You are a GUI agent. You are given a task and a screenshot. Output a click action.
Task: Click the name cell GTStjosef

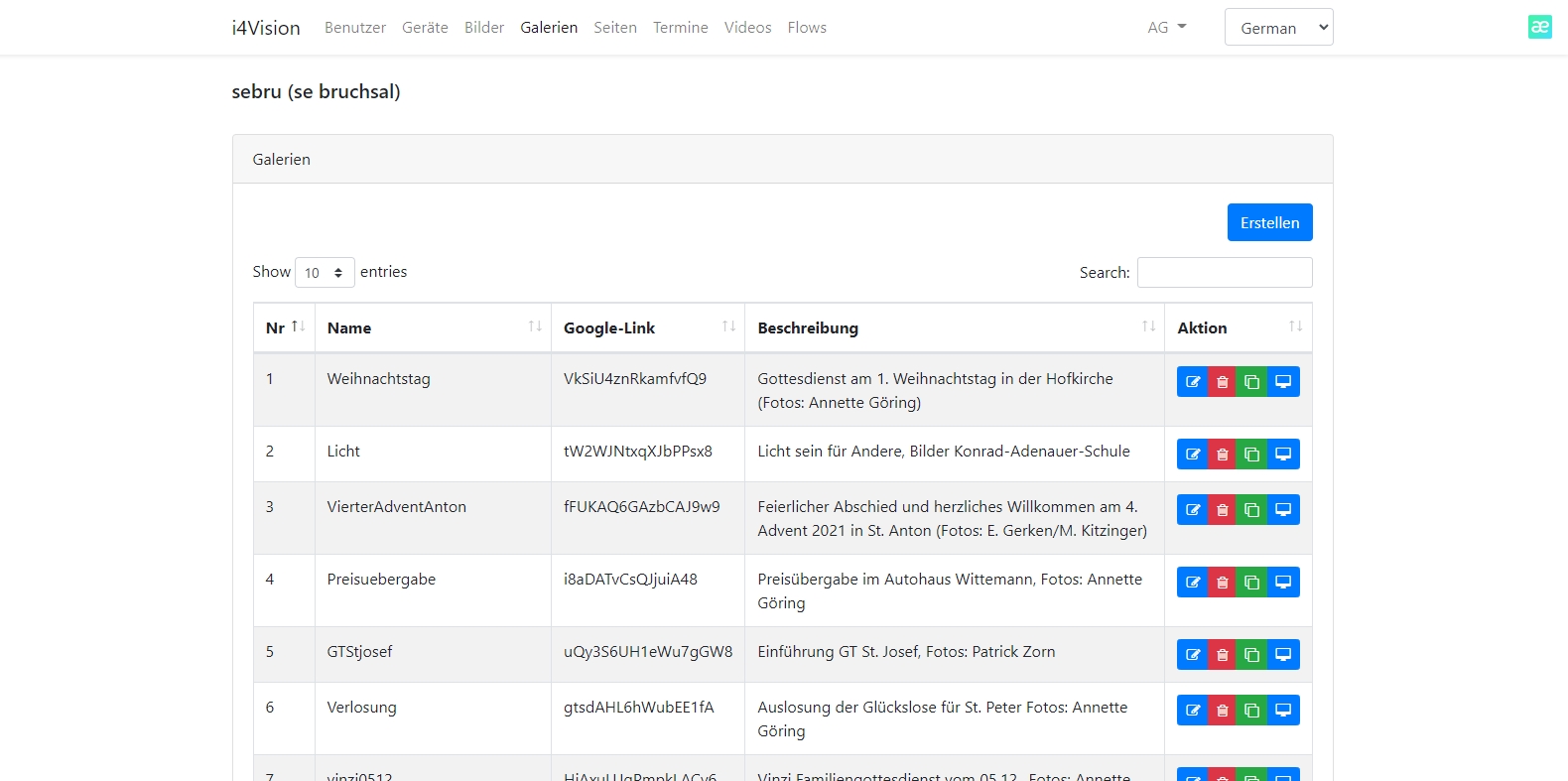pyautogui.click(x=433, y=655)
